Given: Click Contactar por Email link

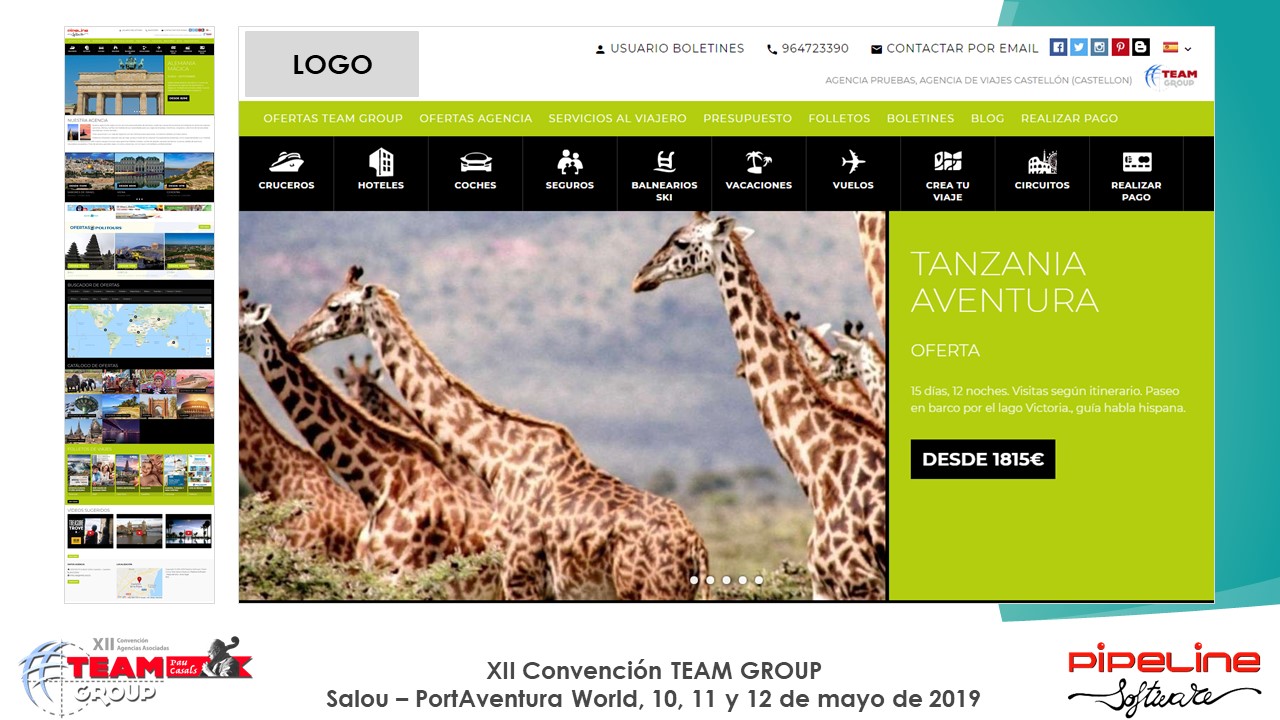Looking at the screenshot, I should [x=955, y=48].
